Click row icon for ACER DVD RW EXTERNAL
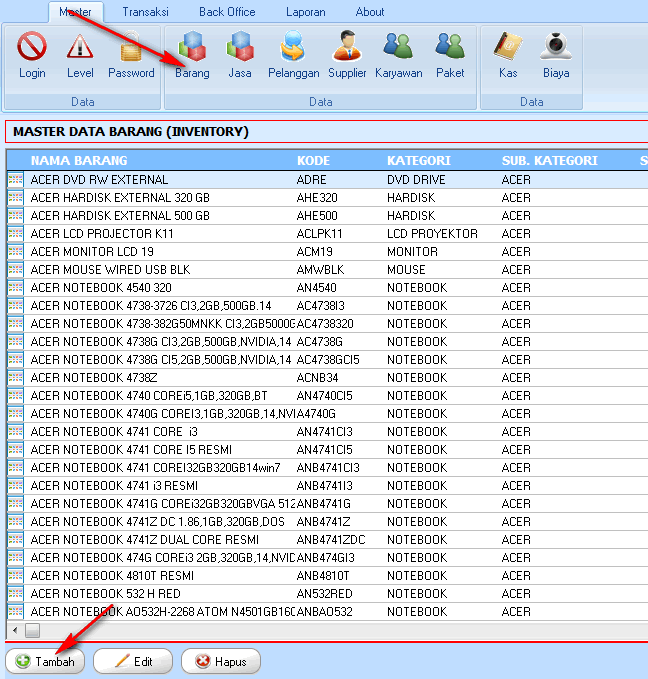The width and height of the screenshot is (648, 679). pos(16,179)
